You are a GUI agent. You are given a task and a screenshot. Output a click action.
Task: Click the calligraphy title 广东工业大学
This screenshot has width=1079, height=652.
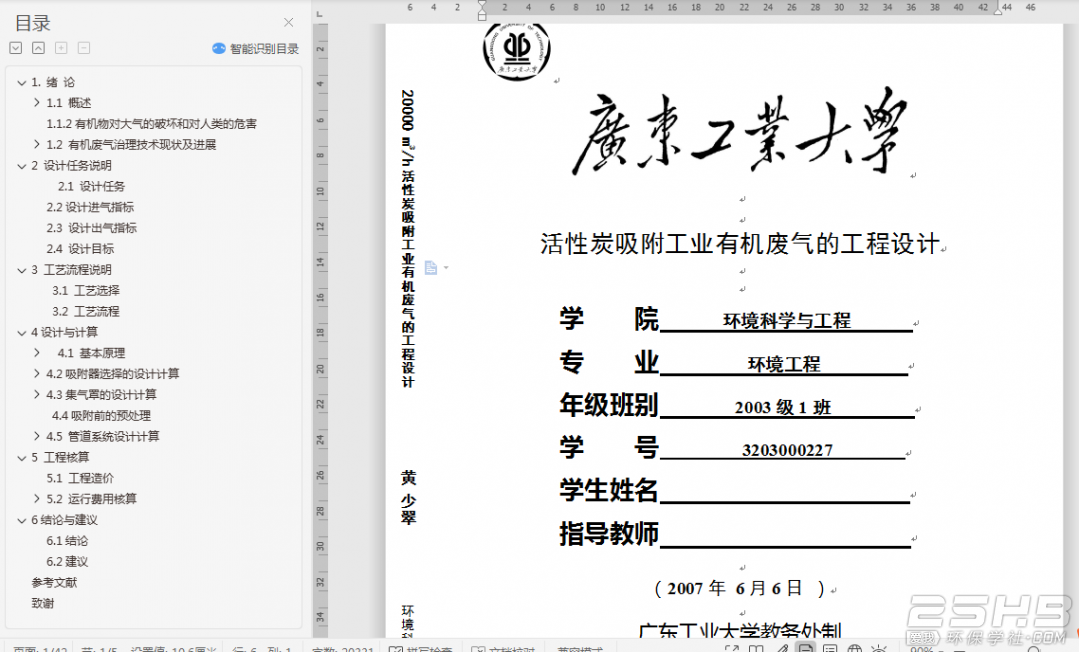click(x=738, y=131)
